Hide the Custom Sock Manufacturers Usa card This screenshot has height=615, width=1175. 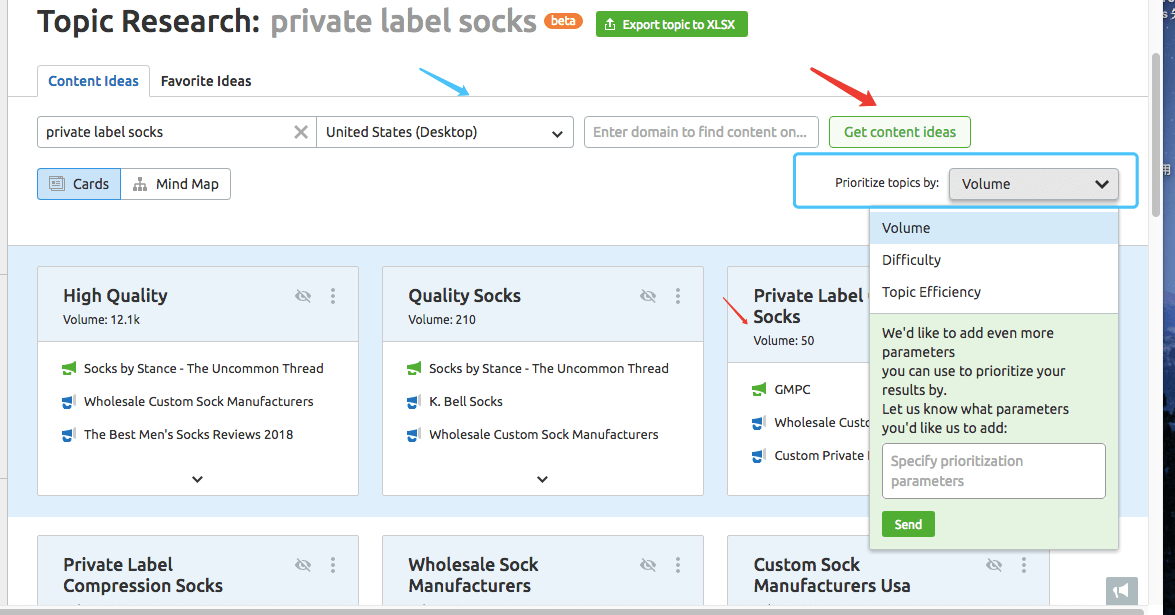tap(994, 565)
